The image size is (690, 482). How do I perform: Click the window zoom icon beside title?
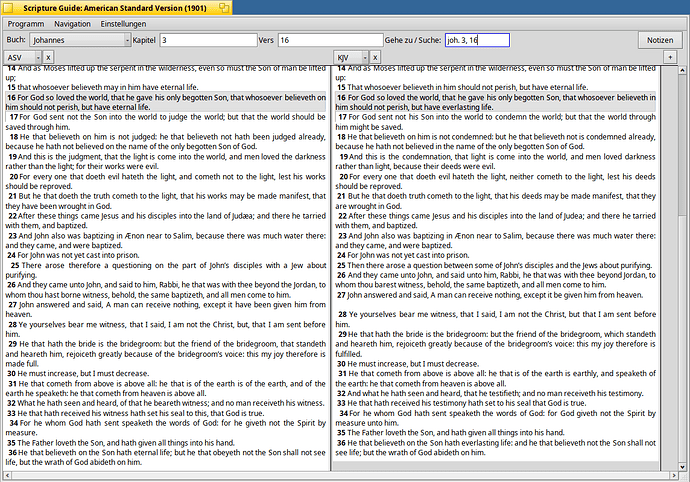[x=224, y=7]
